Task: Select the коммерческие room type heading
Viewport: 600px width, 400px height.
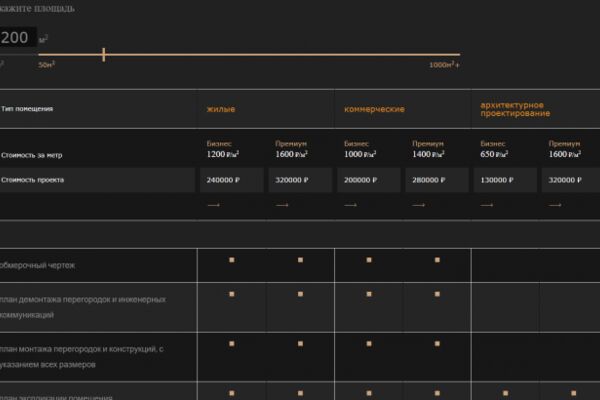Action: tap(374, 109)
